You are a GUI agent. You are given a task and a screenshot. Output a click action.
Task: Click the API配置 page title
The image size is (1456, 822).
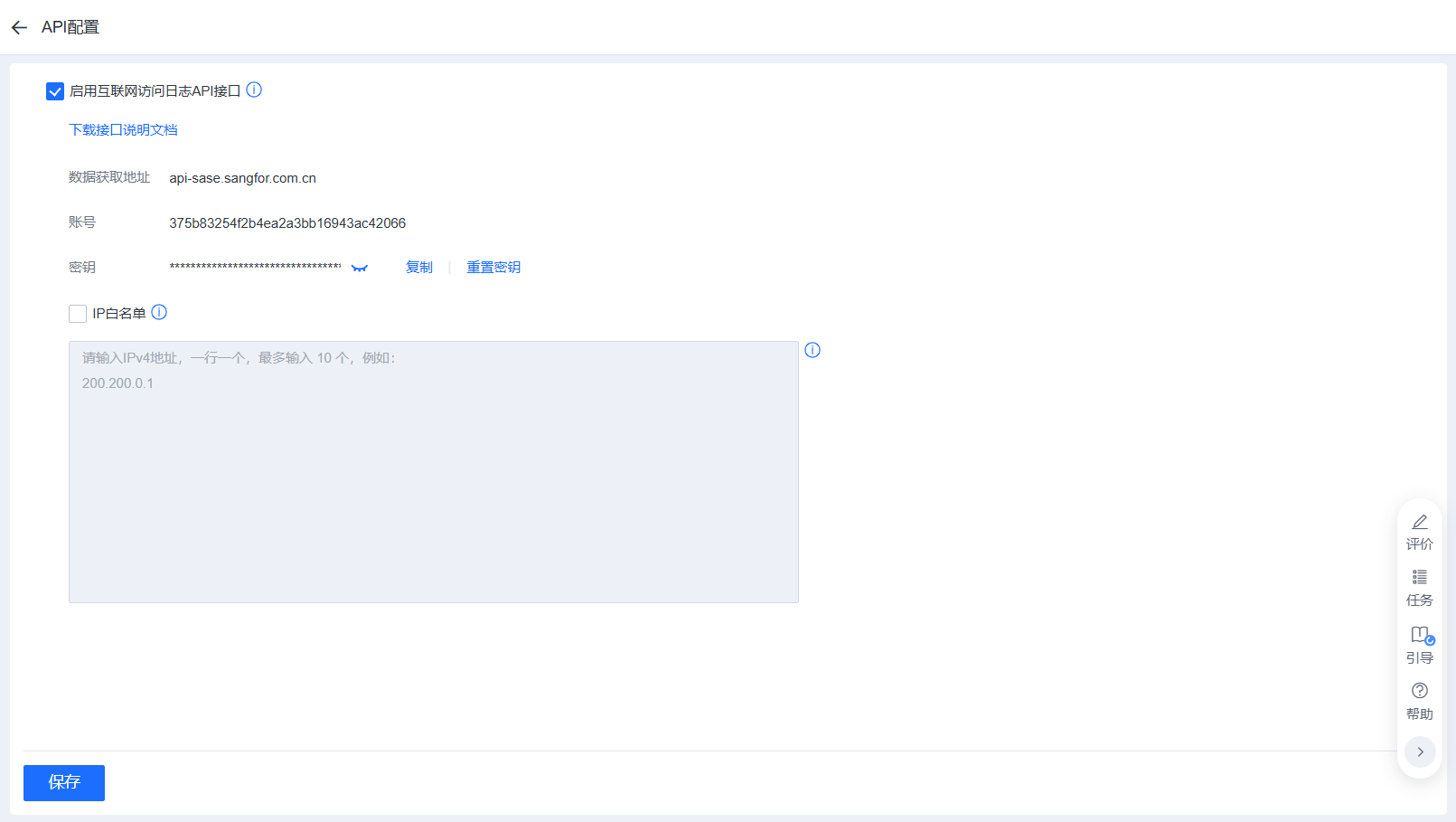click(70, 28)
